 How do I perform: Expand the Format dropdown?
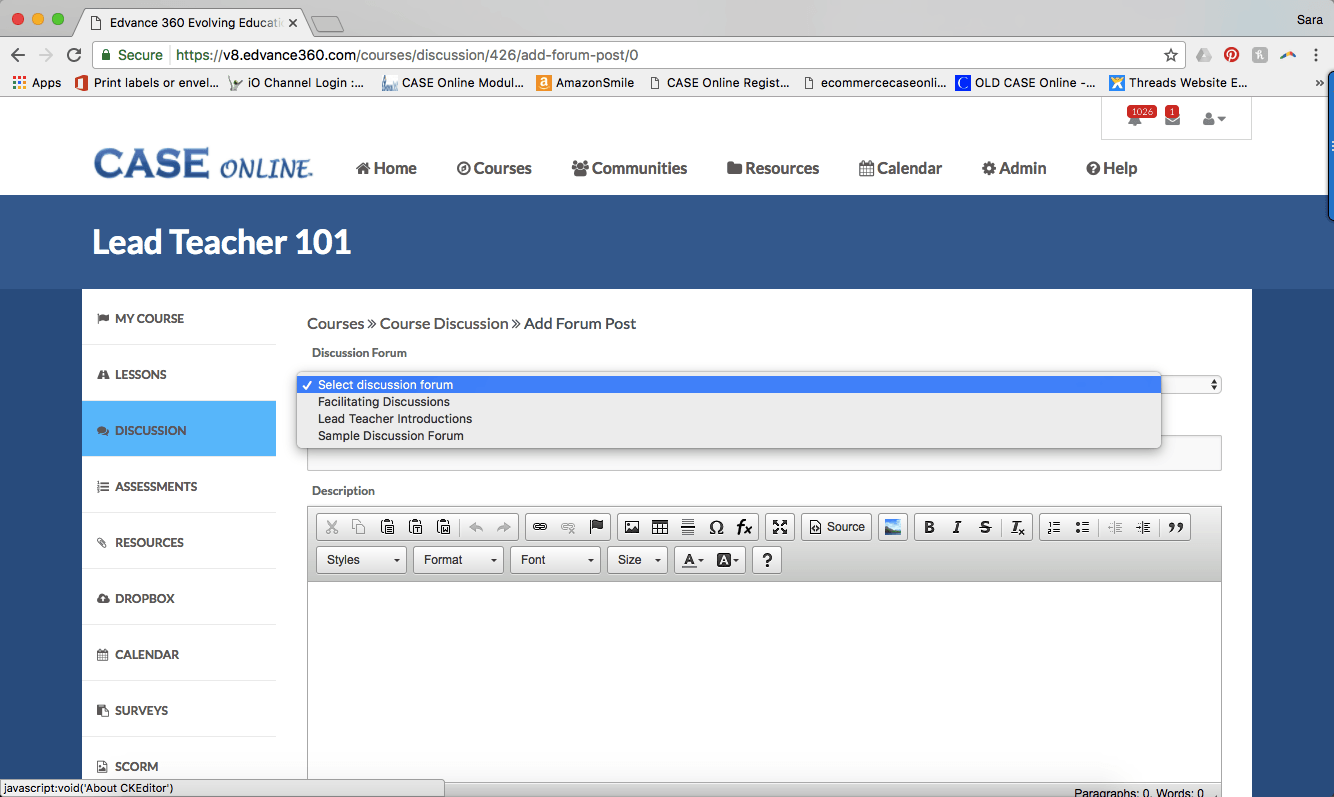click(458, 560)
